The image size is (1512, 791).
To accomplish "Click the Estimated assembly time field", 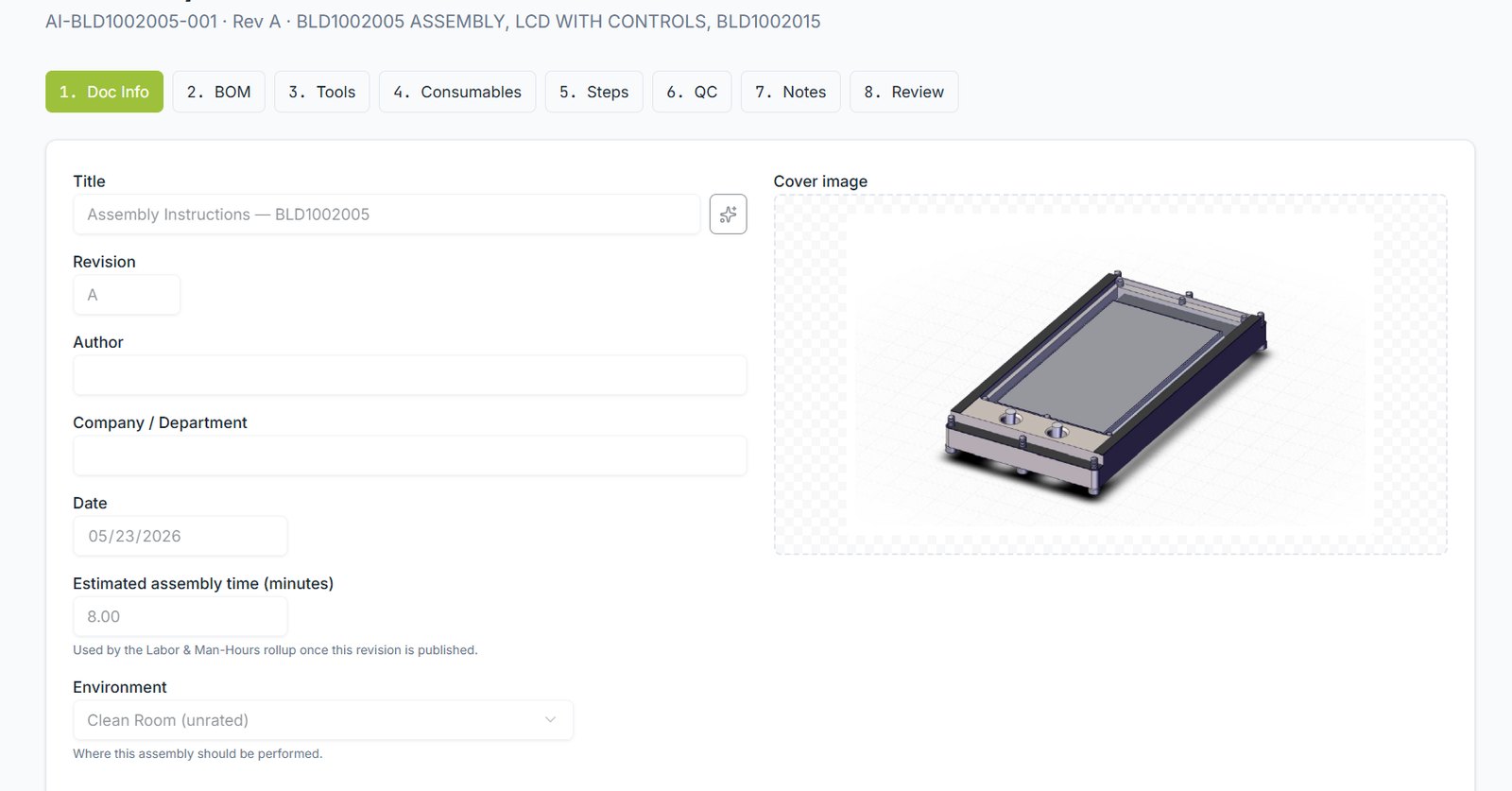I will point(180,616).
